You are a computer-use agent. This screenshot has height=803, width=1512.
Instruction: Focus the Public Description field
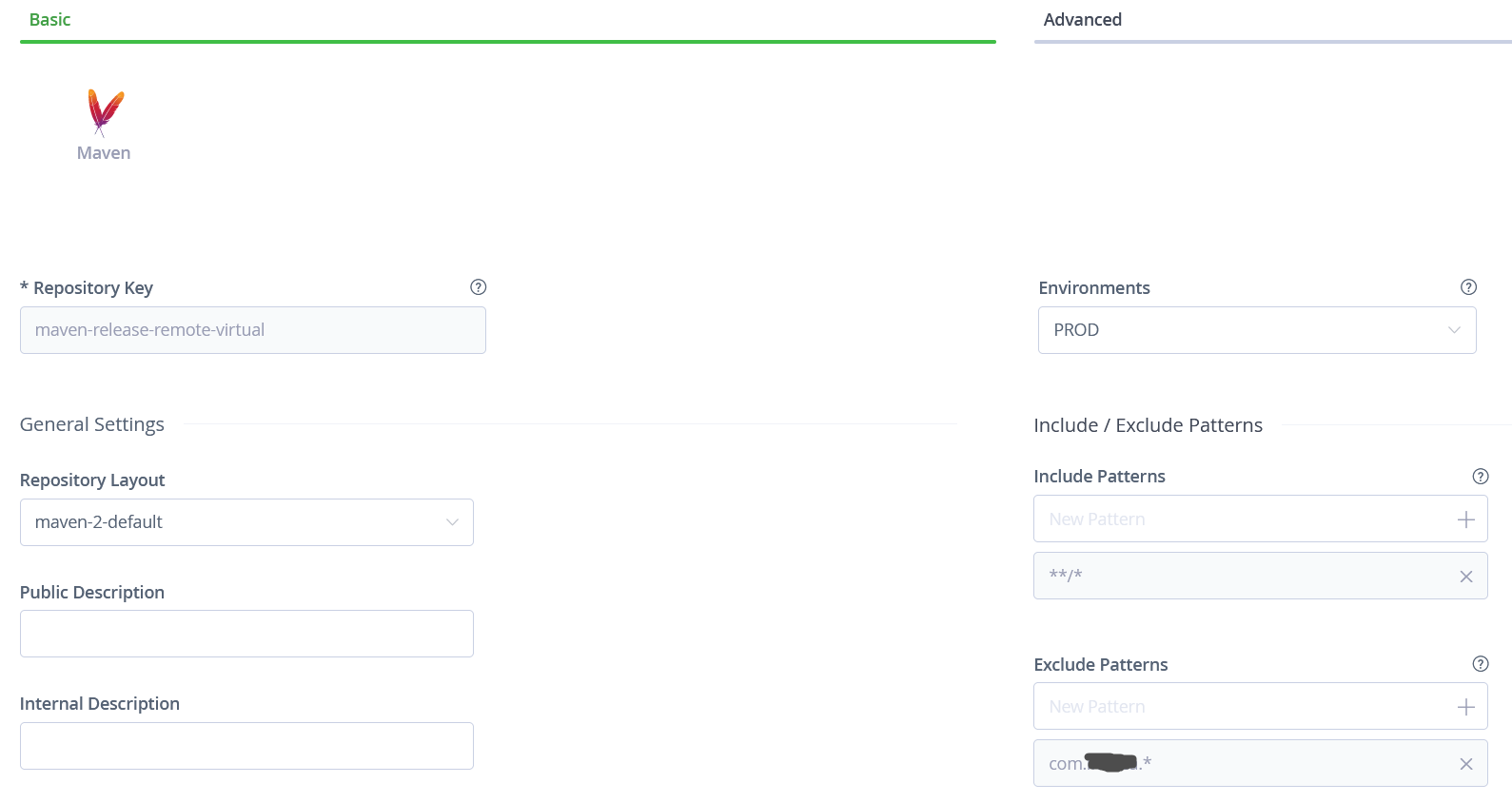click(246, 634)
